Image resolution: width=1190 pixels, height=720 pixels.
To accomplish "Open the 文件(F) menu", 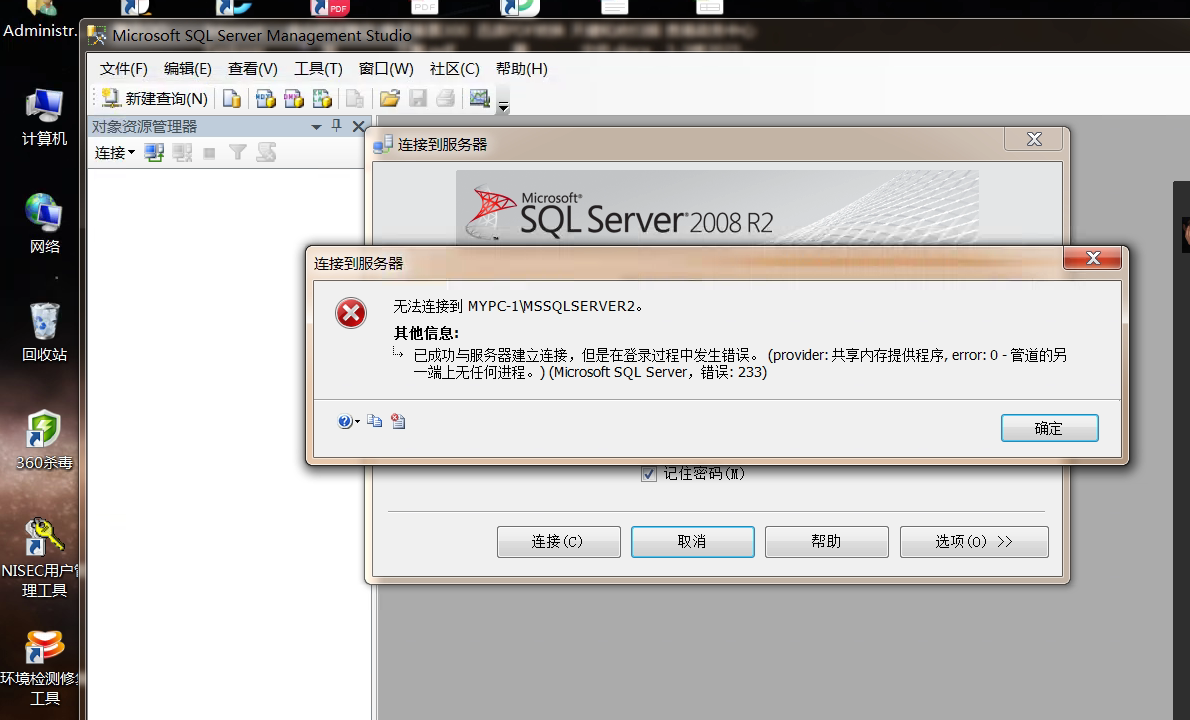I will (123, 69).
